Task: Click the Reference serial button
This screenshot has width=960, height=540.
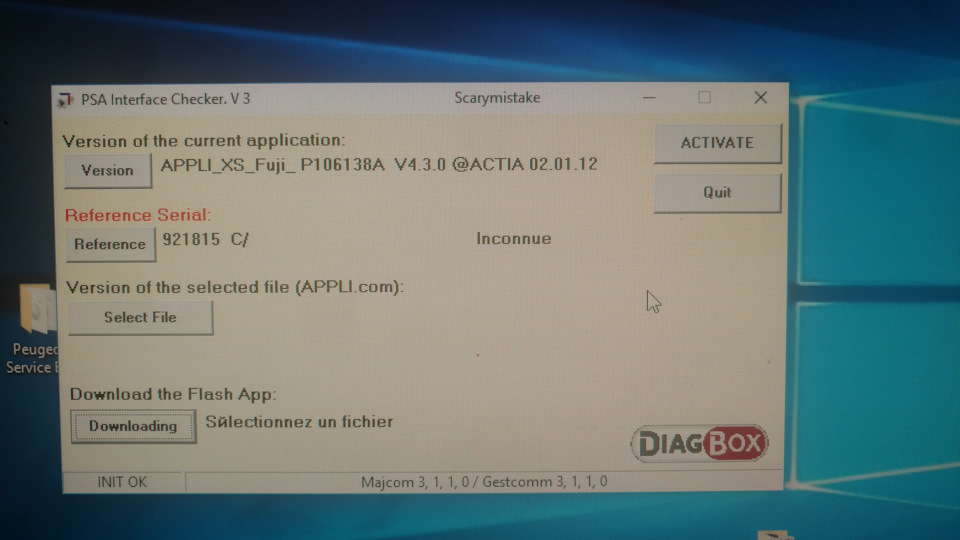Action: (110, 244)
